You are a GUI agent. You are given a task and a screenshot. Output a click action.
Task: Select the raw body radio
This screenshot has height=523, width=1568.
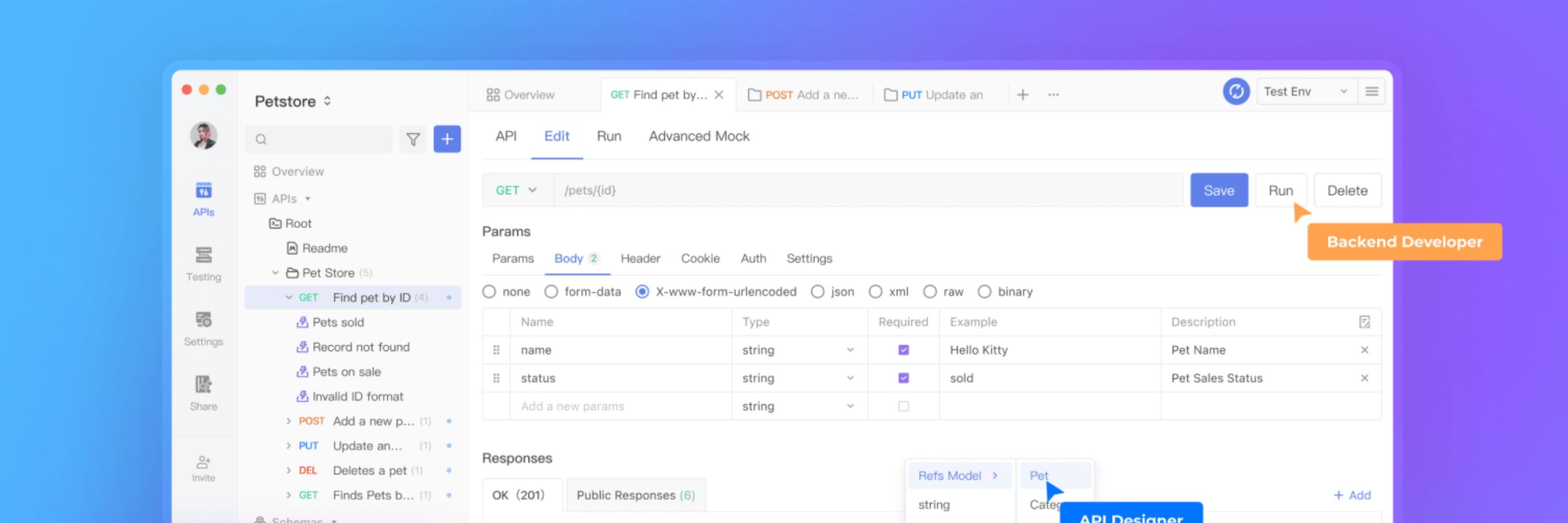click(929, 292)
